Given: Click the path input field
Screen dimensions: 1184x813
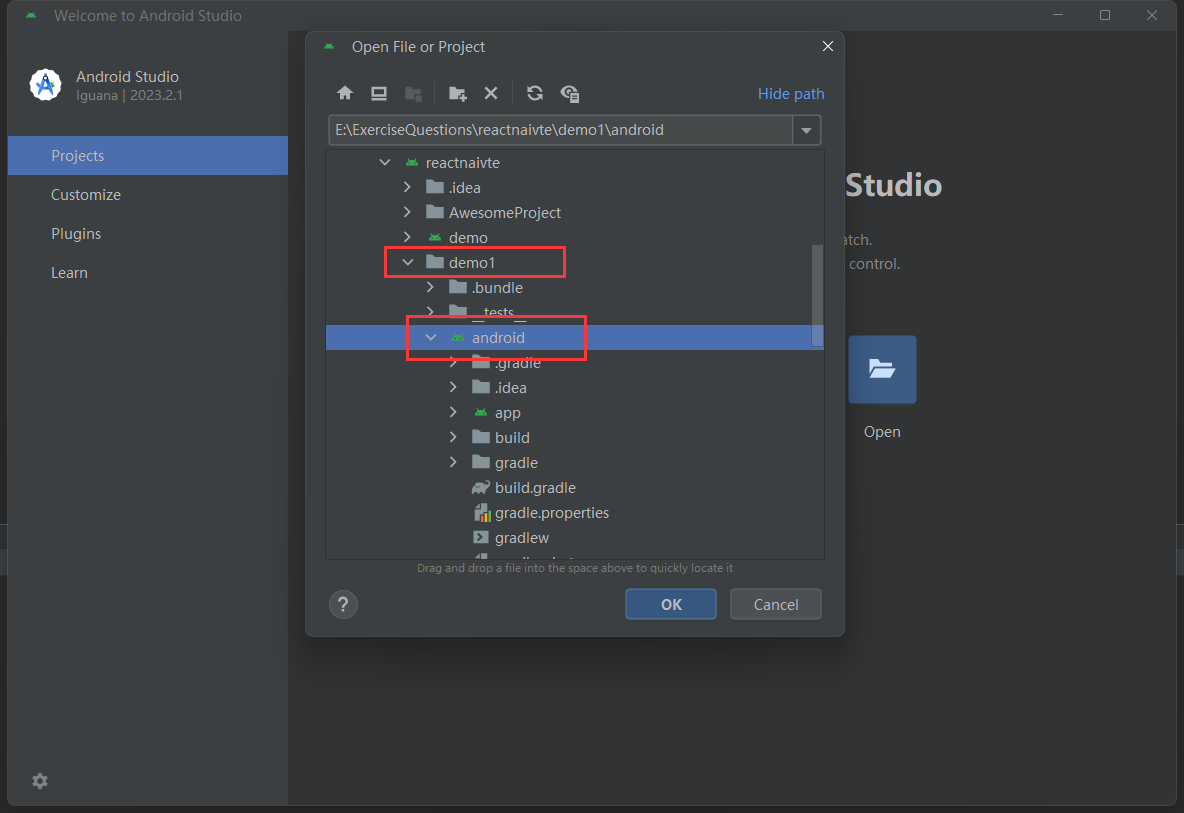Looking at the screenshot, I should tap(560, 130).
